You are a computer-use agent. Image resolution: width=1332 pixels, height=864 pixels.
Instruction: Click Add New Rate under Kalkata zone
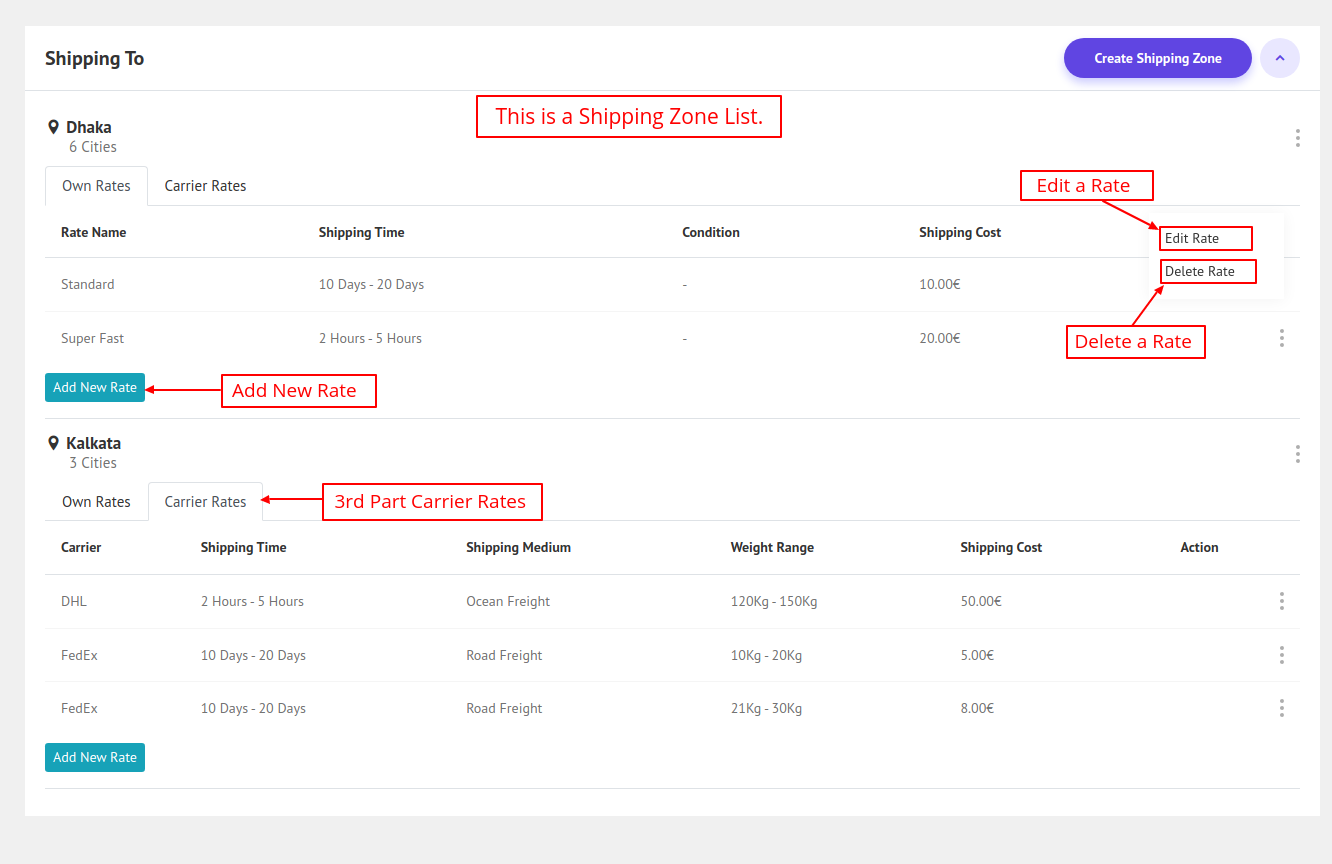pyautogui.click(x=95, y=758)
